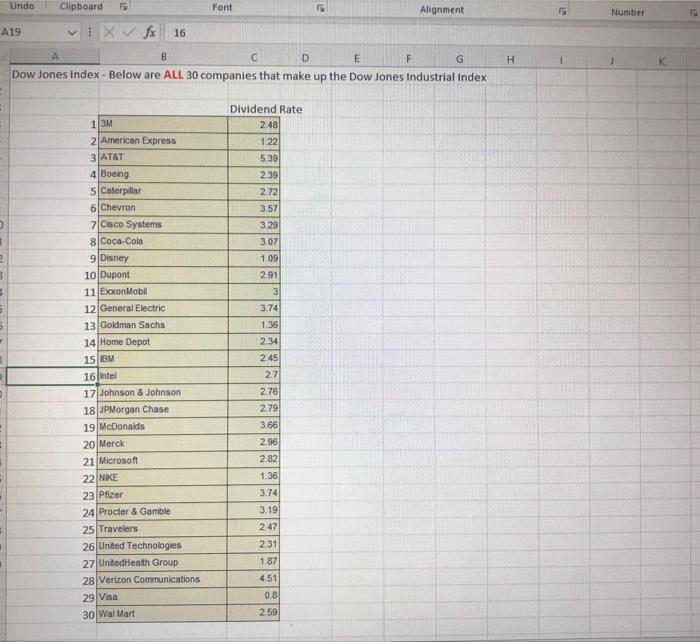This screenshot has height=642, width=700.
Task: Select the General Electric cell
Action: coord(163,308)
